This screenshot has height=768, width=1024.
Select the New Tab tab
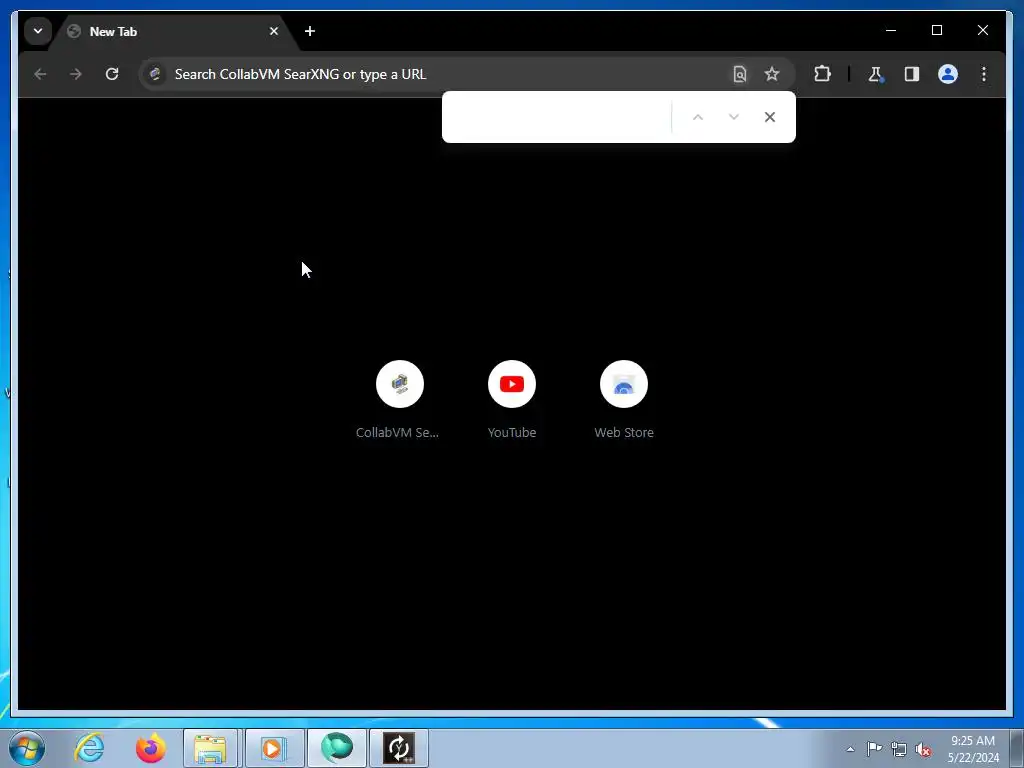coord(173,31)
